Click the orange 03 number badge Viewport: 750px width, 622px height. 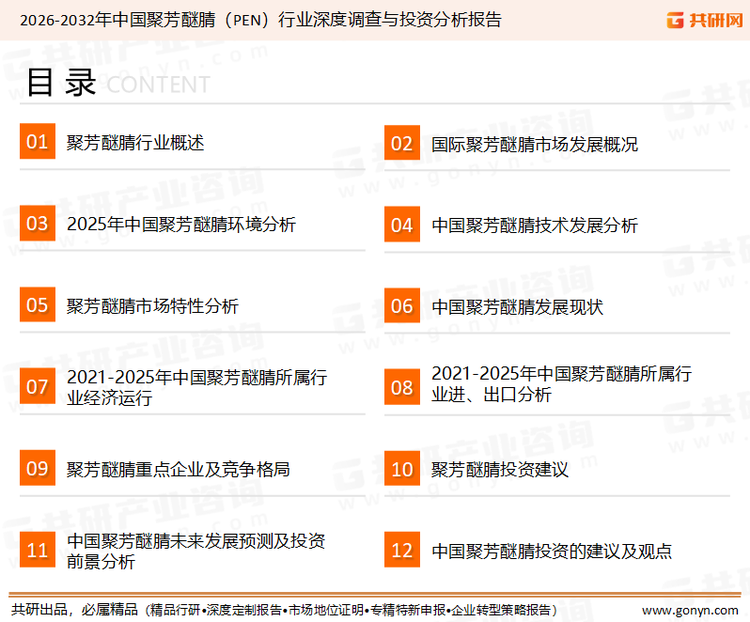(37, 224)
